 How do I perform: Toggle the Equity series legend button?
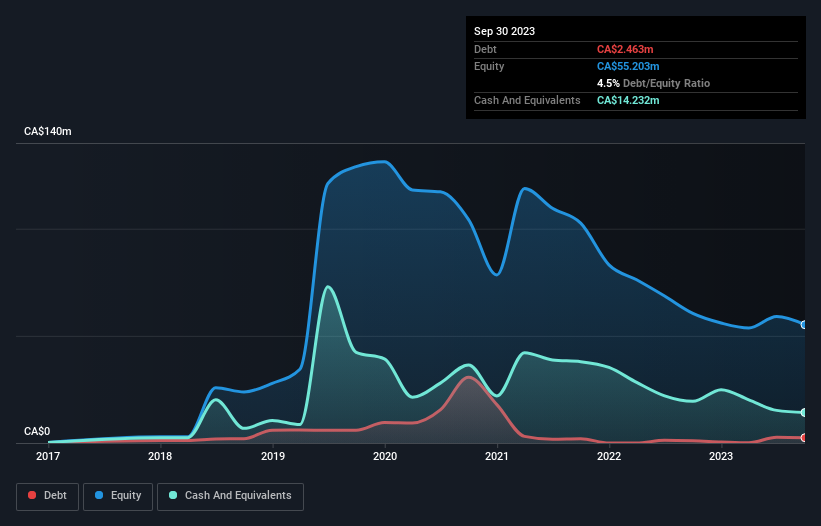[118, 496]
